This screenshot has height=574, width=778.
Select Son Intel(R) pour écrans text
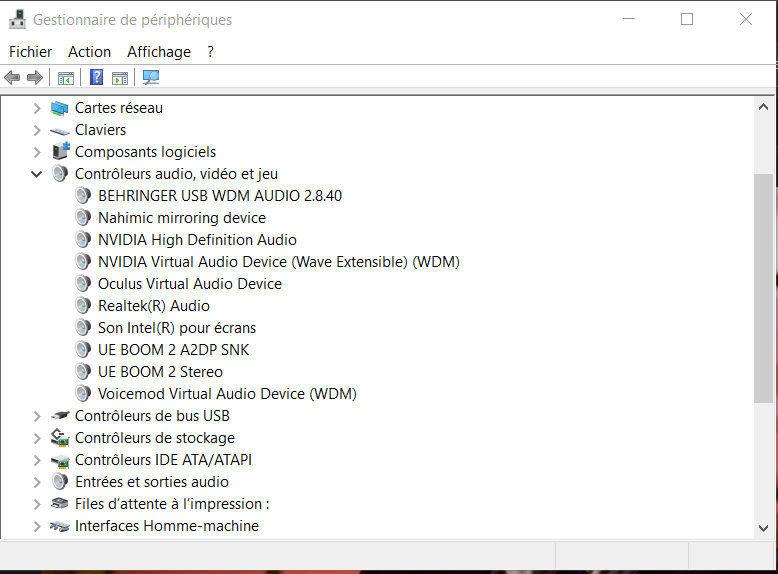177,328
